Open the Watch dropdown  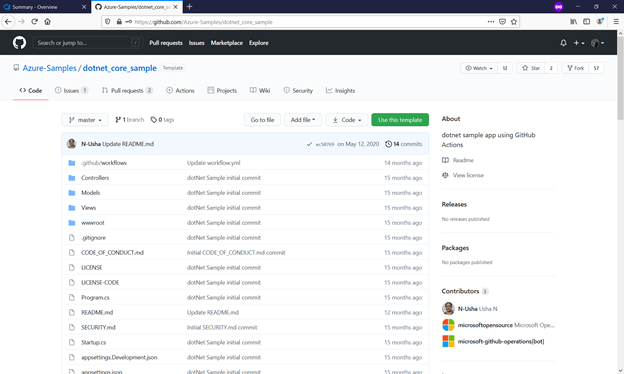pos(479,68)
